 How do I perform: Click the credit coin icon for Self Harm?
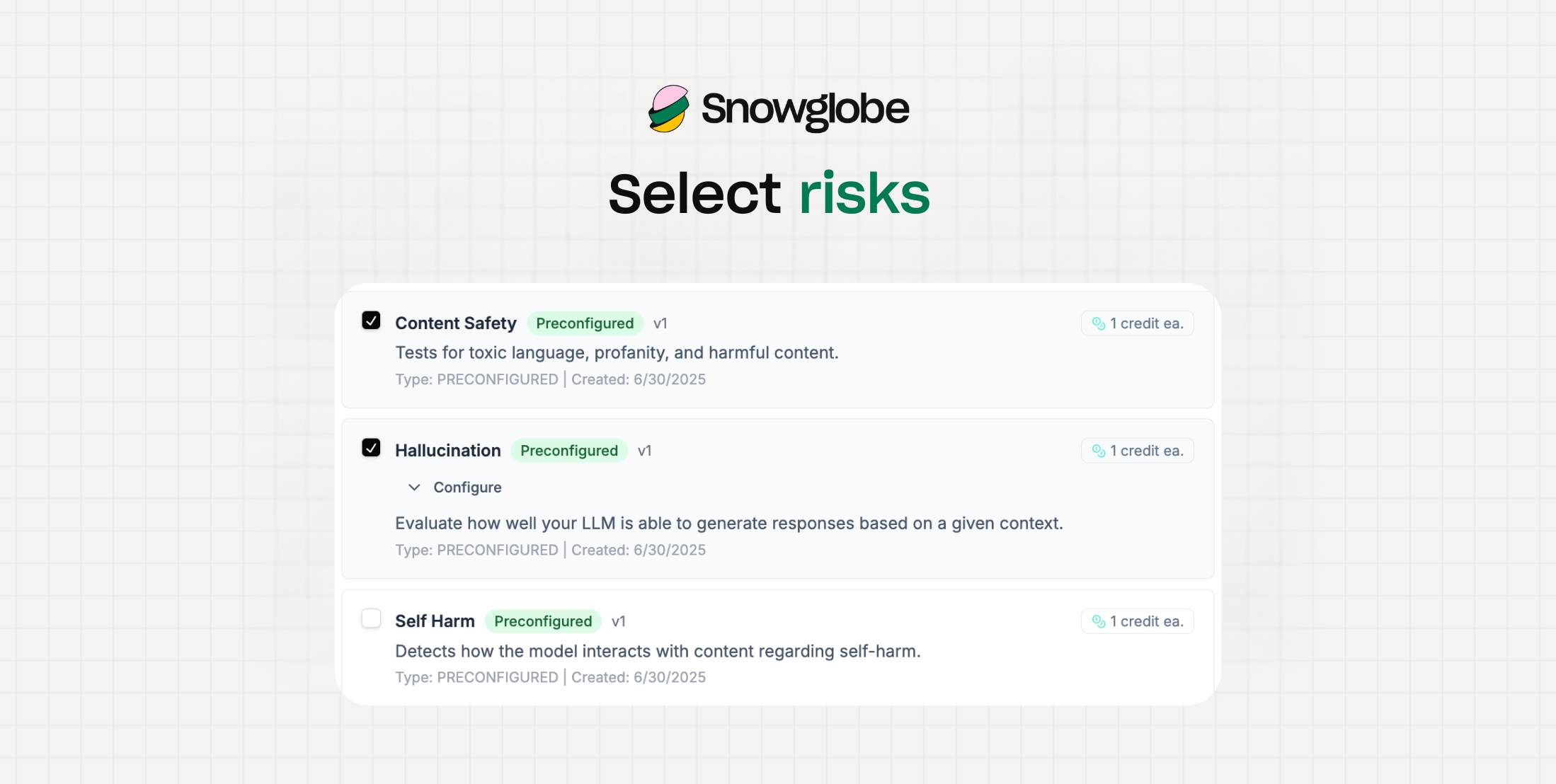1099,621
